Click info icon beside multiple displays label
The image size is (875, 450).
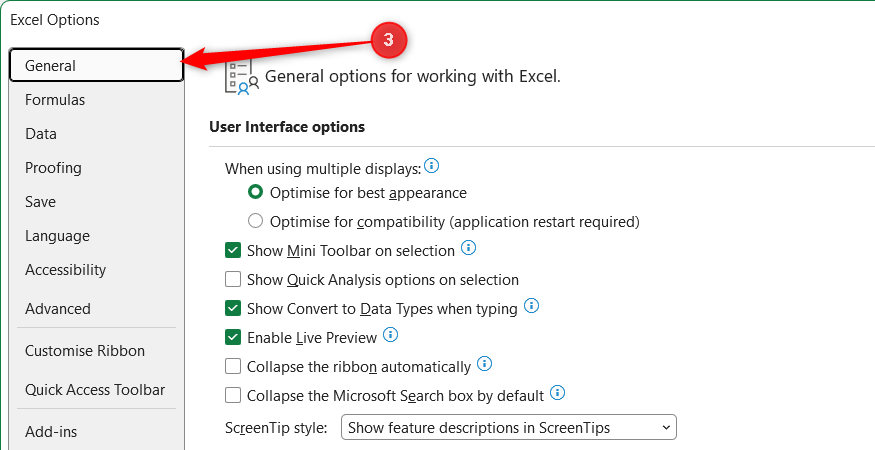tap(431, 166)
